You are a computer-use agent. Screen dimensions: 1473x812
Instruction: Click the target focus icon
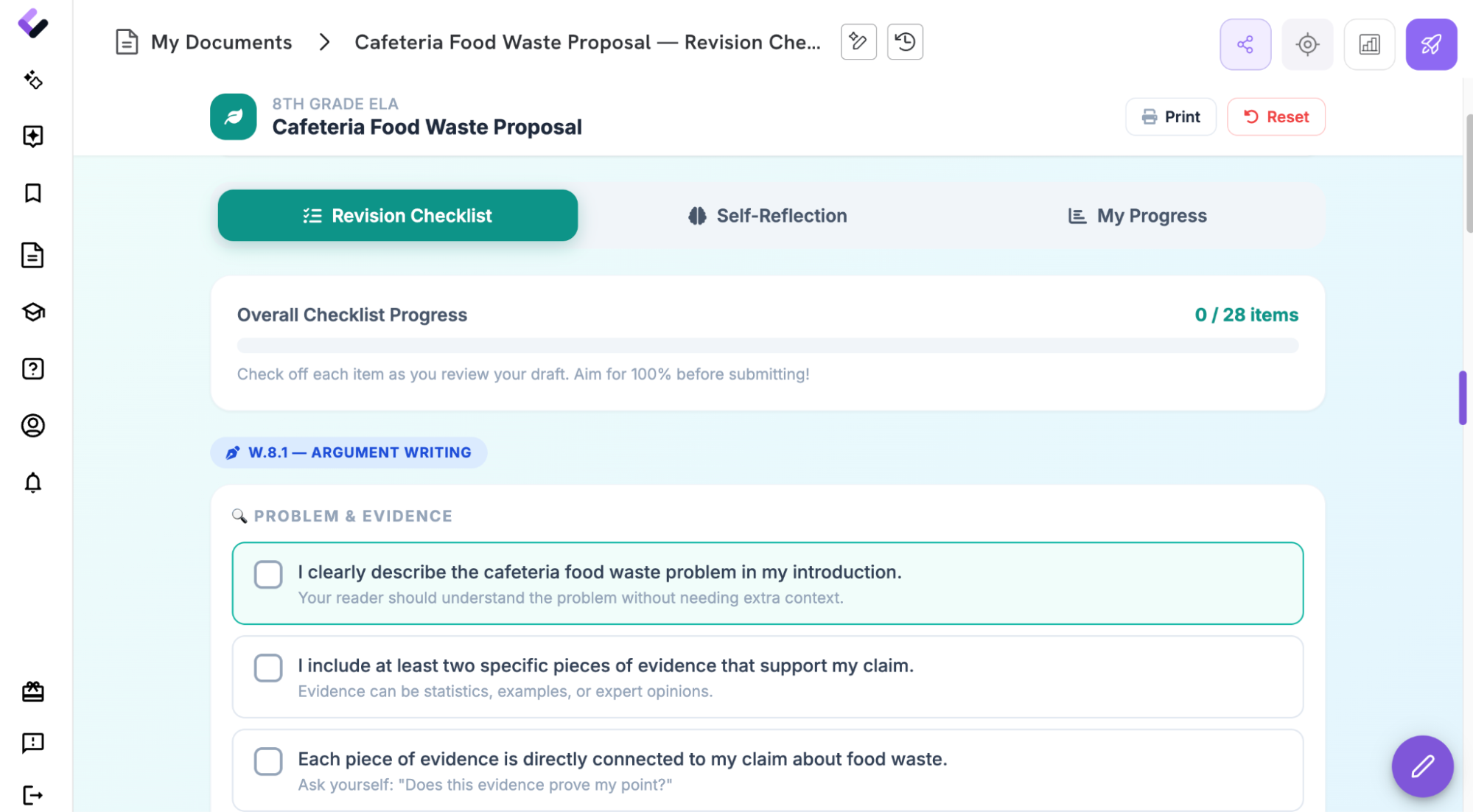point(1306,44)
